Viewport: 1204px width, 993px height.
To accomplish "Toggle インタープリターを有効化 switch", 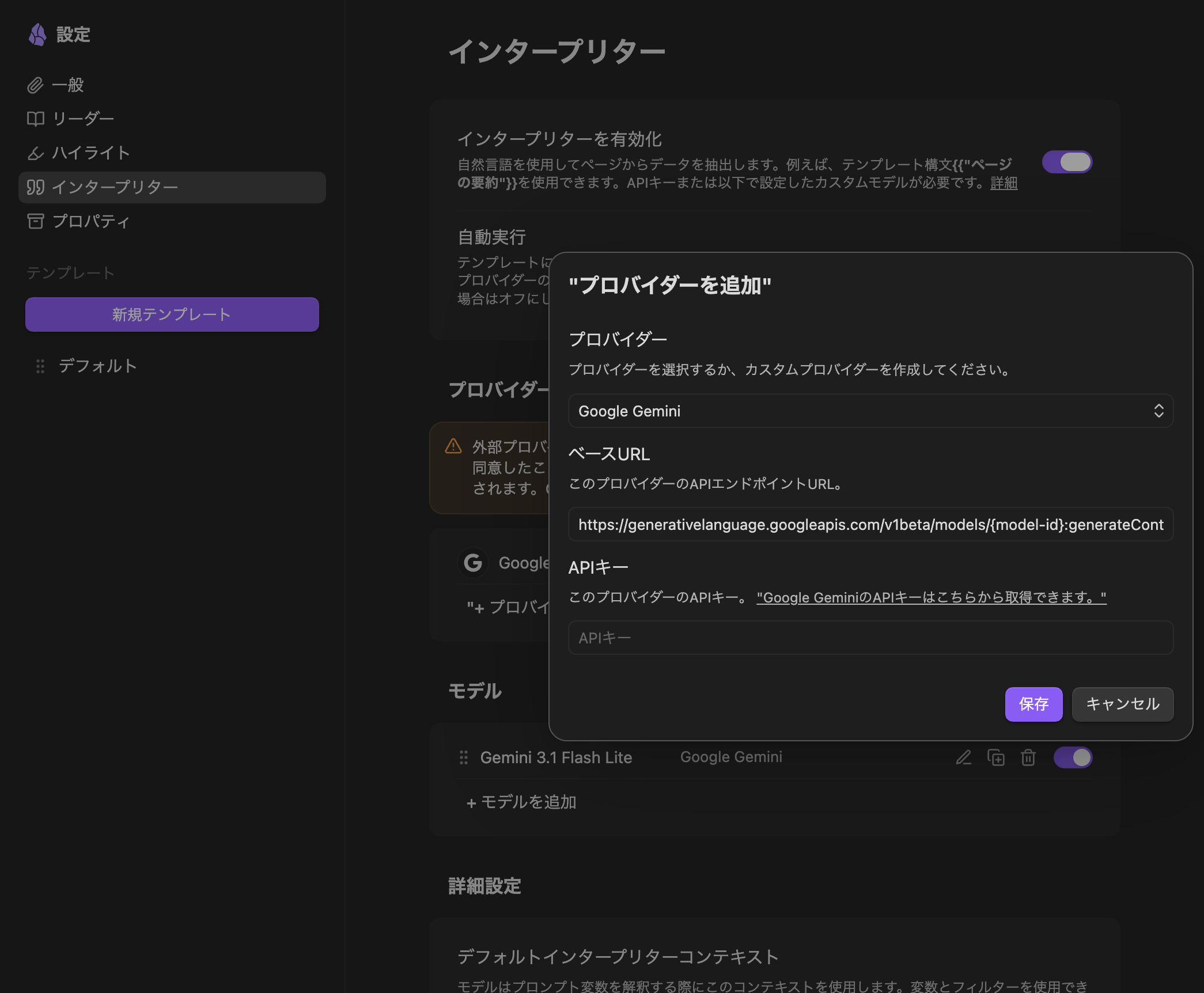I will point(1067,162).
